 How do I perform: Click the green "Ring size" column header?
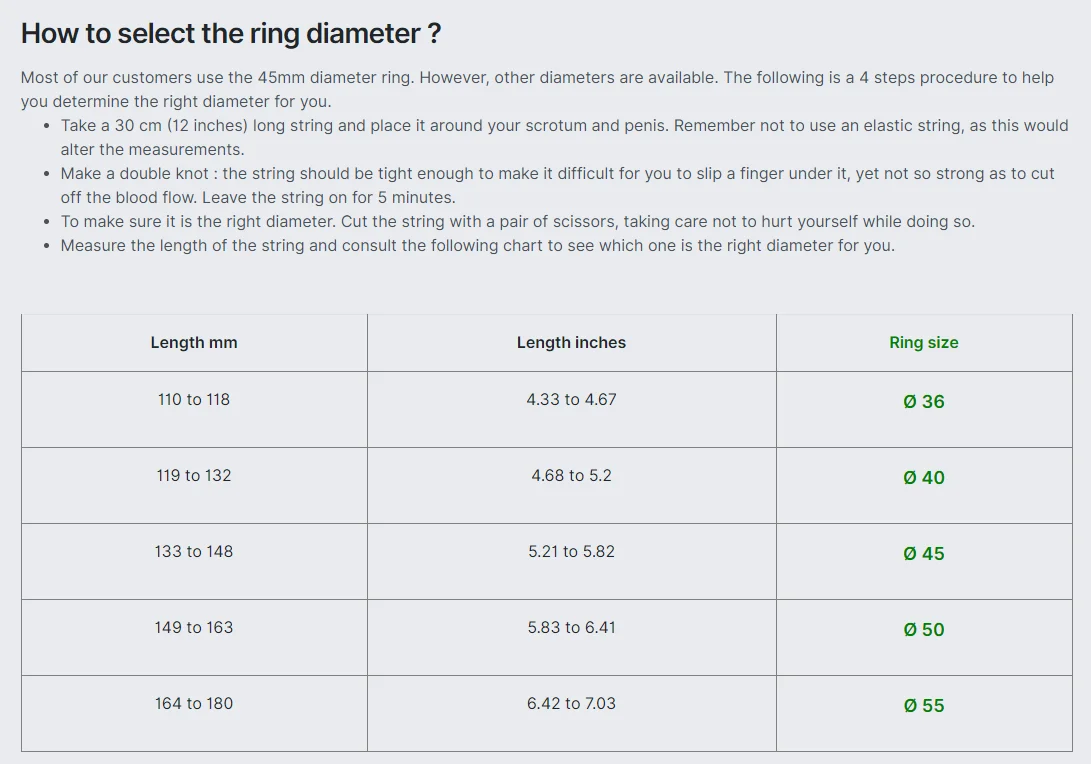click(923, 342)
